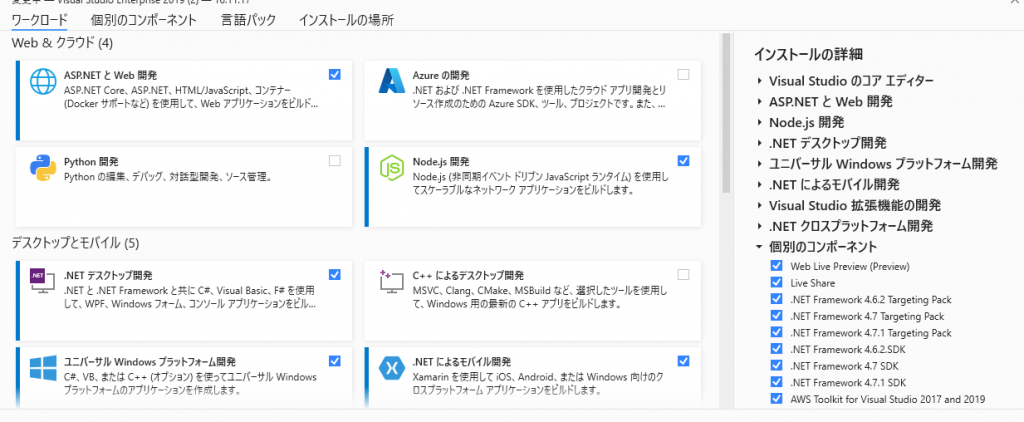Click the .NET デスクトップ開発 monitor icon
Viewport: 1024px width, 422px height.
click(x=43, y=280)
